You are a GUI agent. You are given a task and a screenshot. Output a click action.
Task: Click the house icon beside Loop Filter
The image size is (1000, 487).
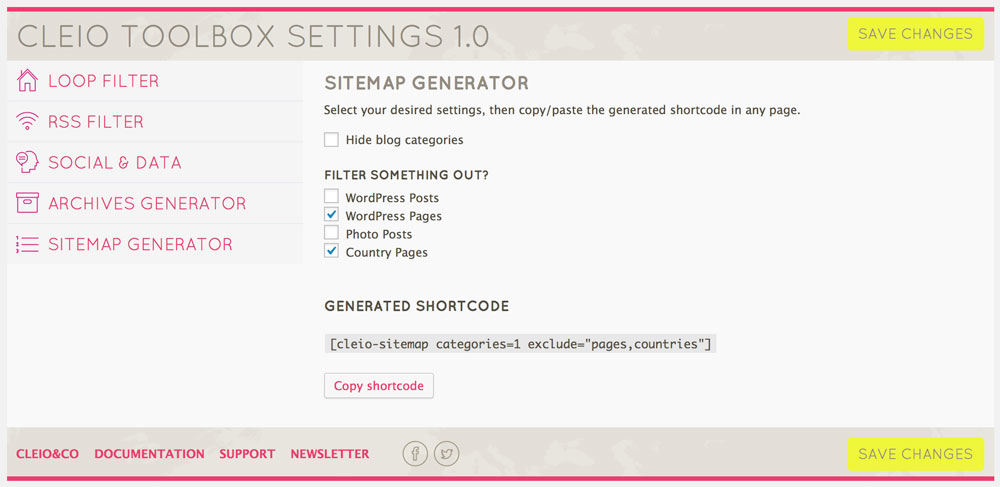27,81
